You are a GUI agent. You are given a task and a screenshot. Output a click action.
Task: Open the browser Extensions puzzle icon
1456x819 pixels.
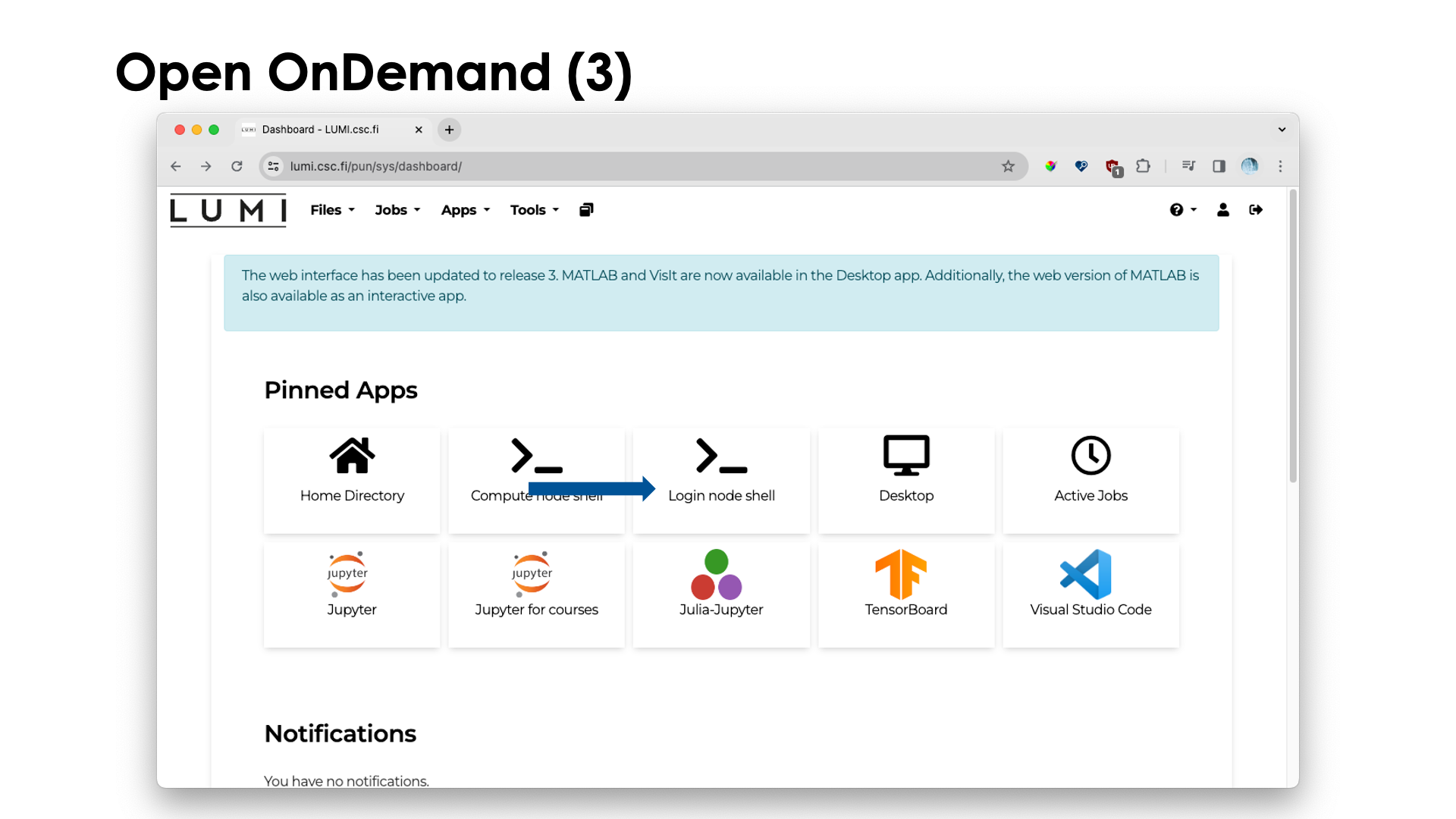[x=1143, y=166]
